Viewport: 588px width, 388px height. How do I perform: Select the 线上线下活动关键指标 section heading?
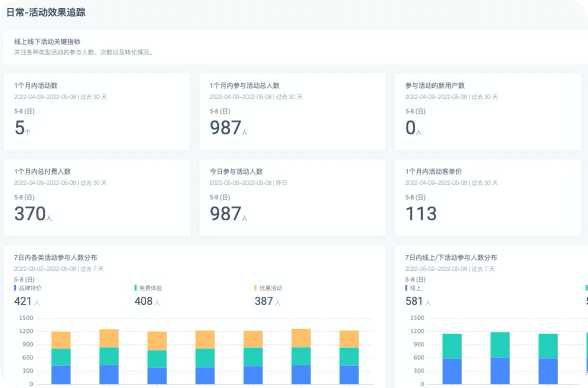click(47, 42)
